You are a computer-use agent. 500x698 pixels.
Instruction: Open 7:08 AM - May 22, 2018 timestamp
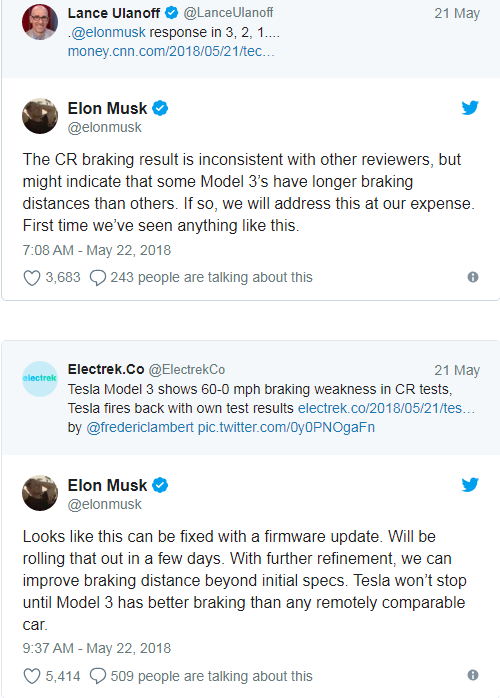tap(97, 250)
